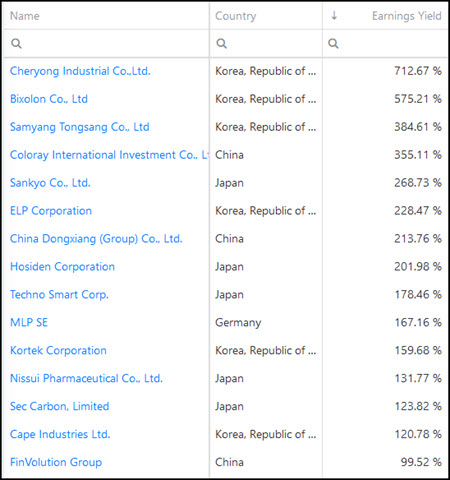
Task: Click Germany country cell for MLP SE
Action: point(238,323)
